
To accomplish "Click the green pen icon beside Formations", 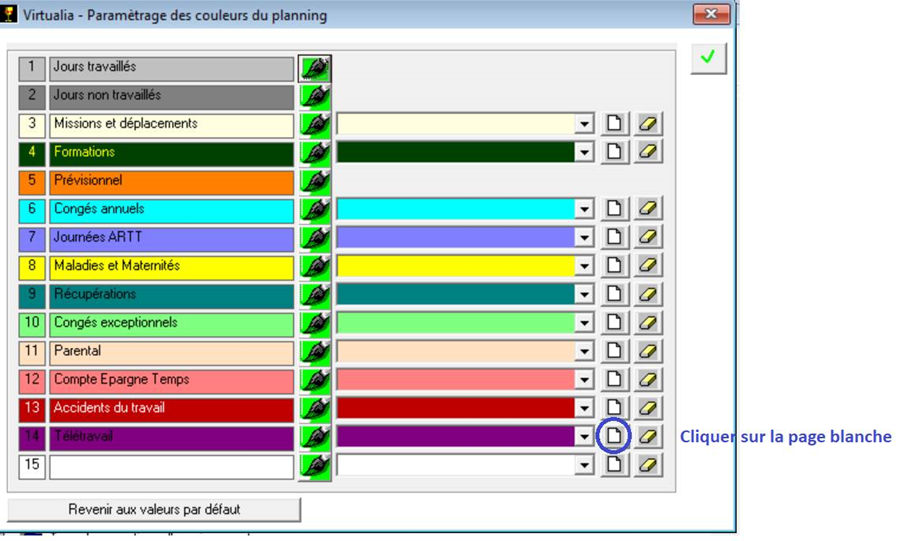I will pos(315,153).
